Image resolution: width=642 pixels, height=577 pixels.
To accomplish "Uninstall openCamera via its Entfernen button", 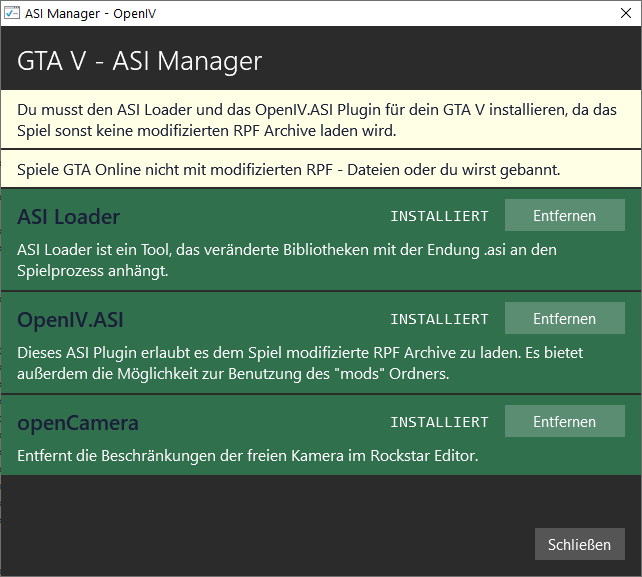I will (x=564, y=422).
